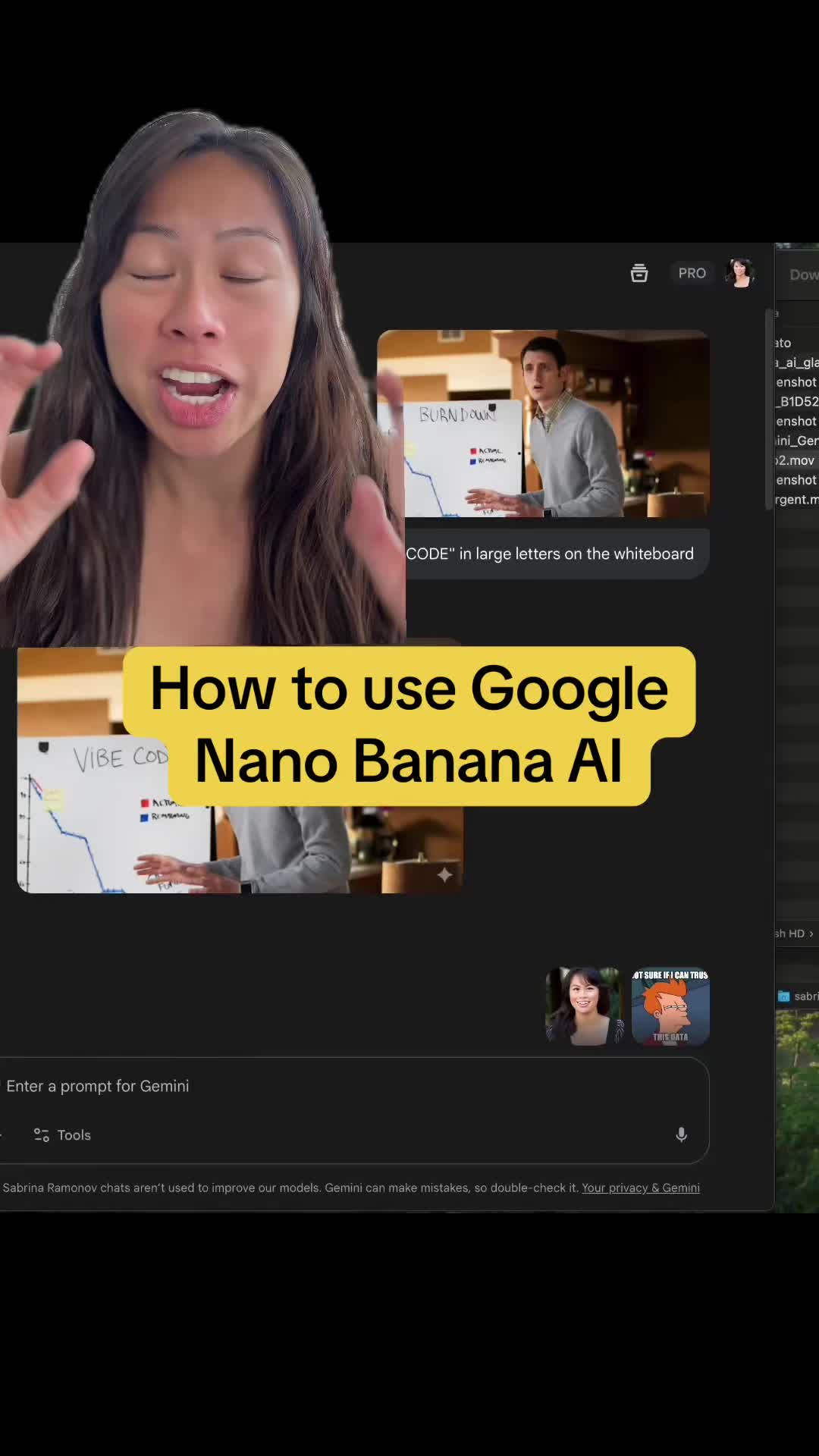Click the PRO plan badge
The height and width of the screenshot is (1456, 819).
(x=692, y=273)
